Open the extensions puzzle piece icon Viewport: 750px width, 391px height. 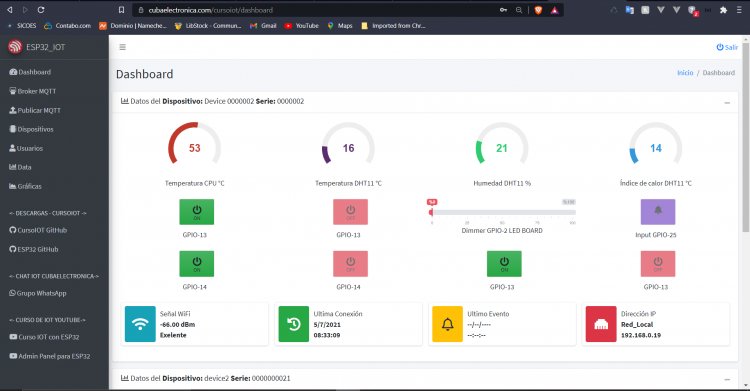[723, 10]
